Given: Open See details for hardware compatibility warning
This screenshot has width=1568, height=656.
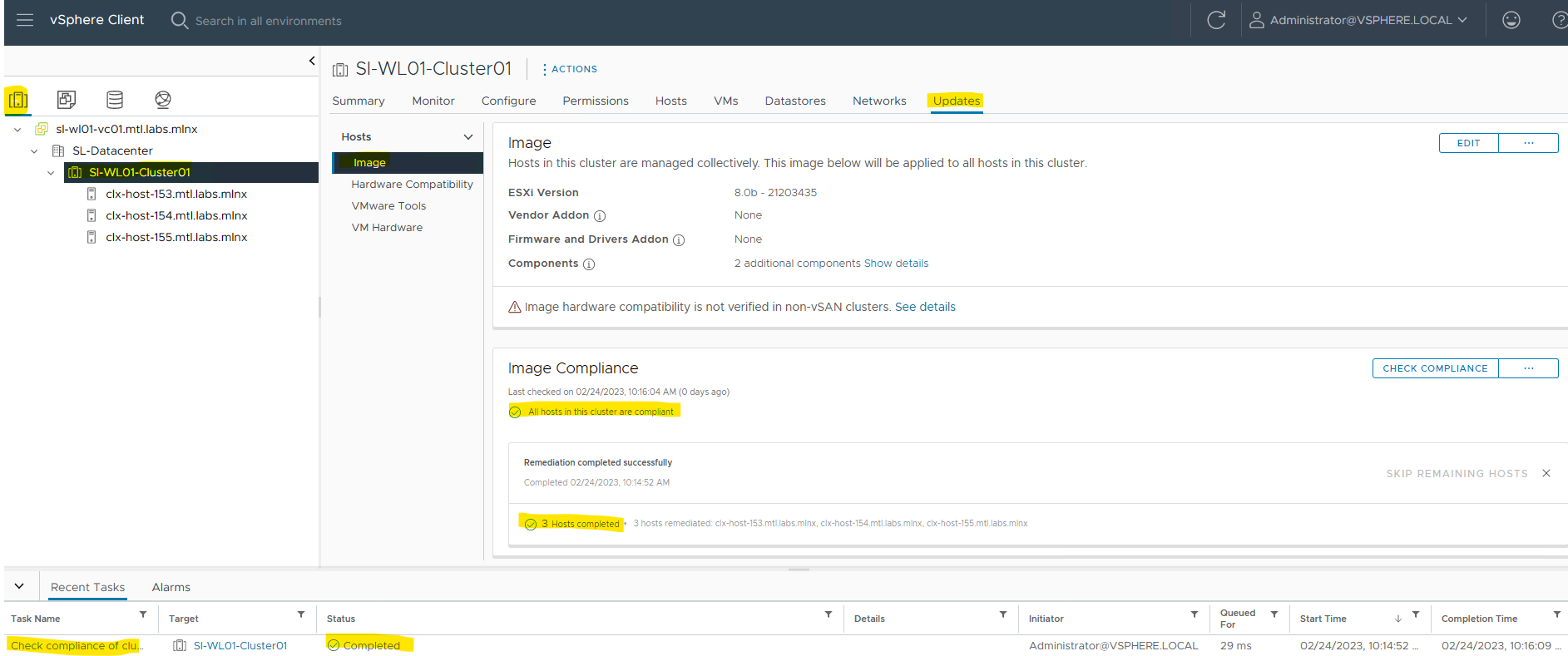Looking at the screenshot, I should pyautogui.click(x=926, y=308).
